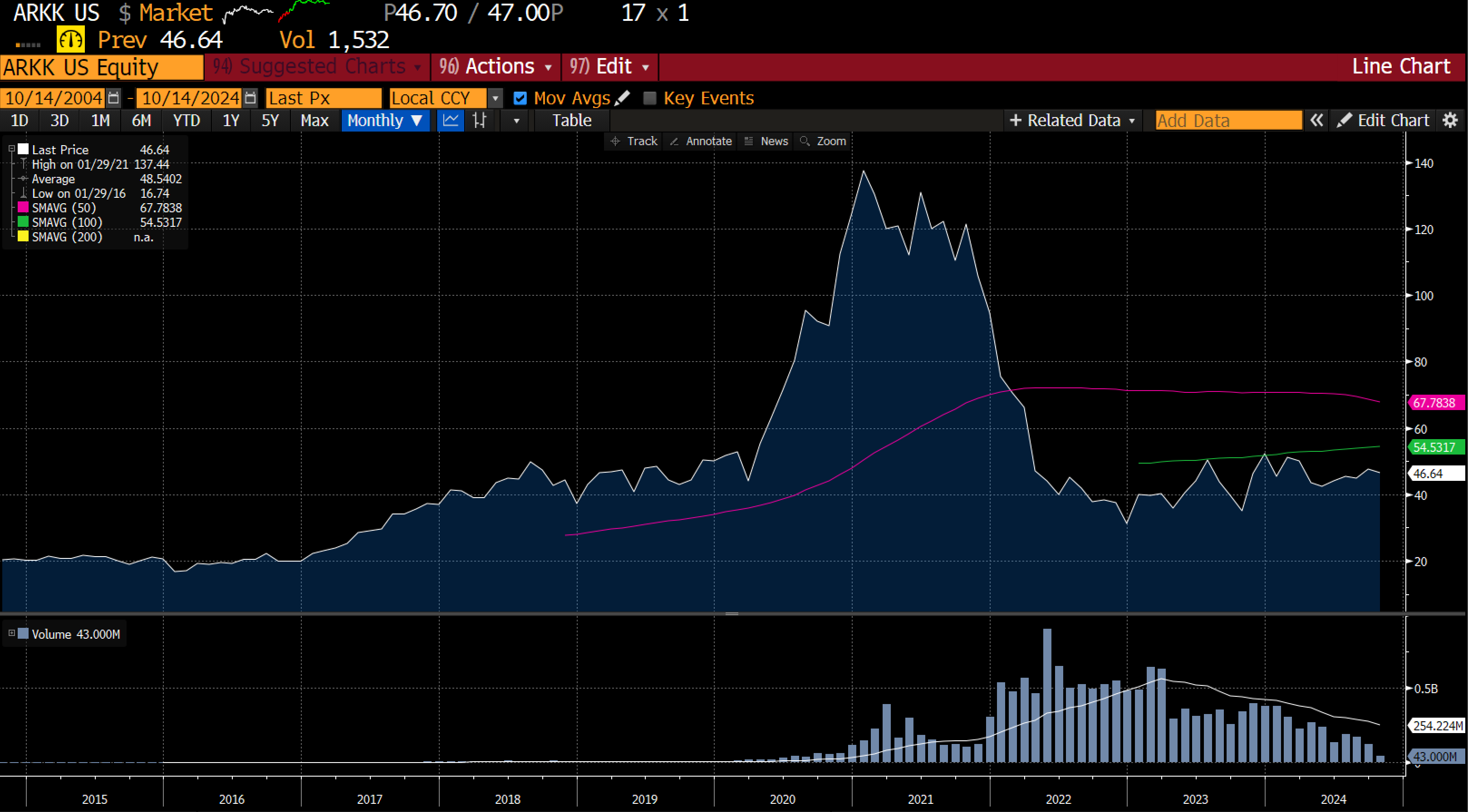Click the 67.7838 SMAVG axis label
Image resolution: width=1468 pixels, height=812 pixels.
pos(1437,403)
